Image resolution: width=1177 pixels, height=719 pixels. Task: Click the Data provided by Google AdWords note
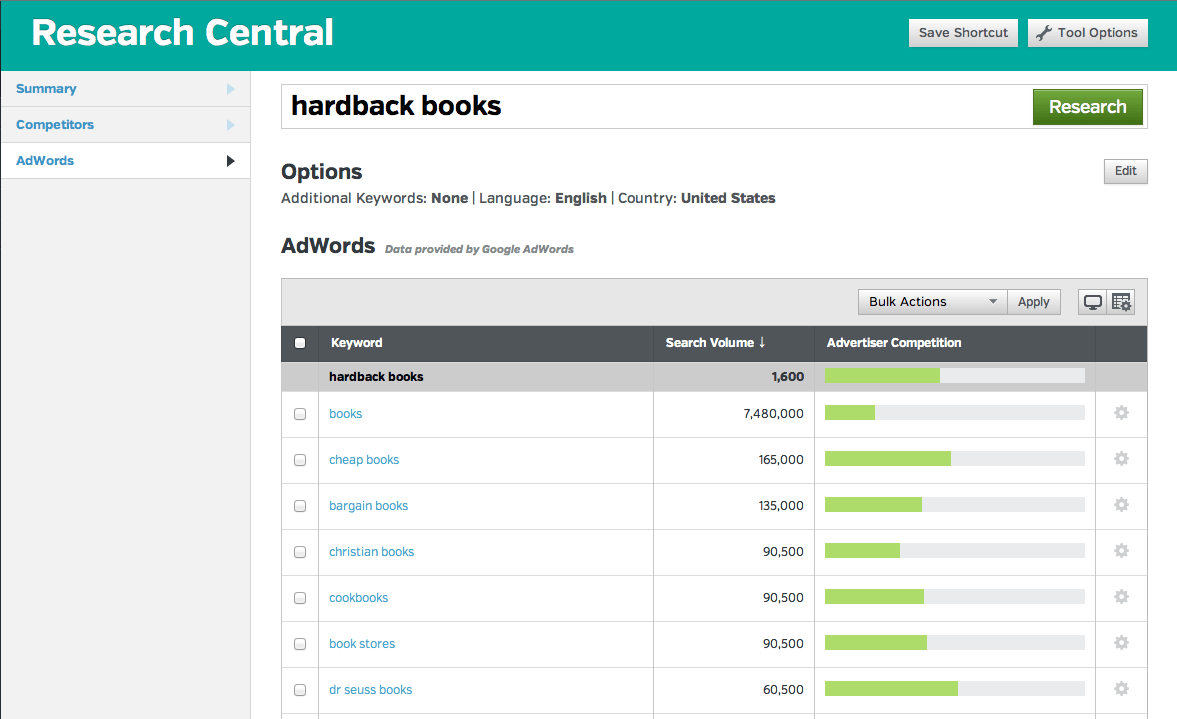click(479, 249)
